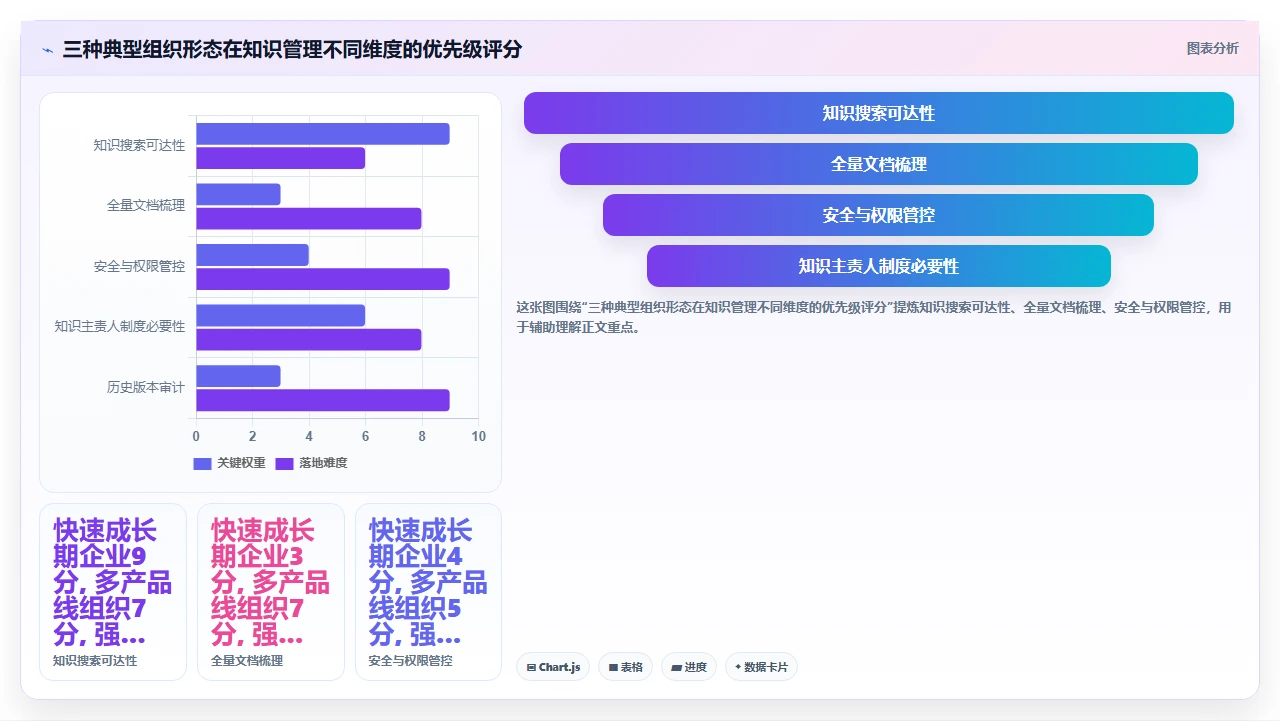The height and width of the screenshot is (721, 1280).
Task: Click the lightning icon beside the chart title
Action: point(47,50)
